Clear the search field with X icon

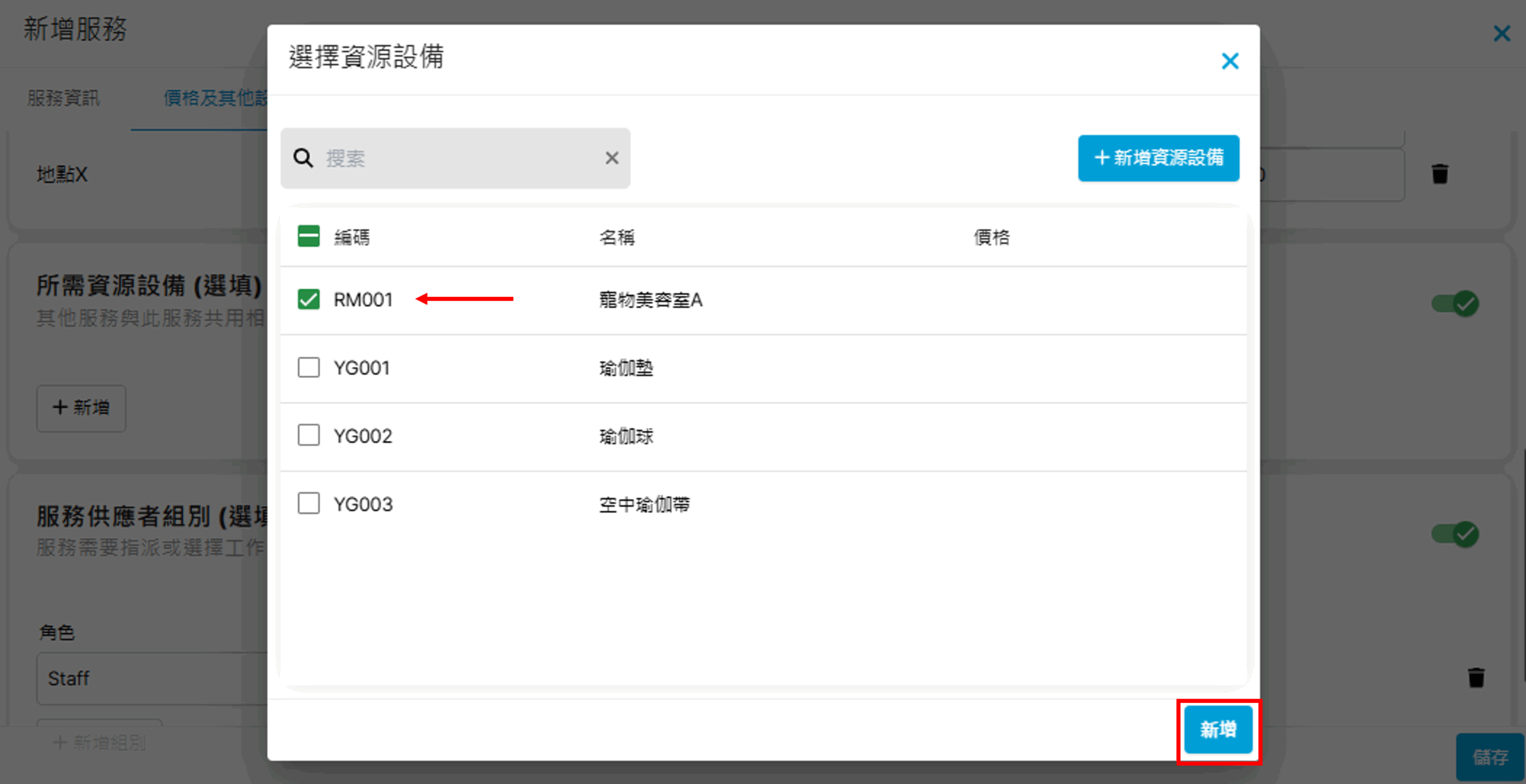click(x=612, y=158)
